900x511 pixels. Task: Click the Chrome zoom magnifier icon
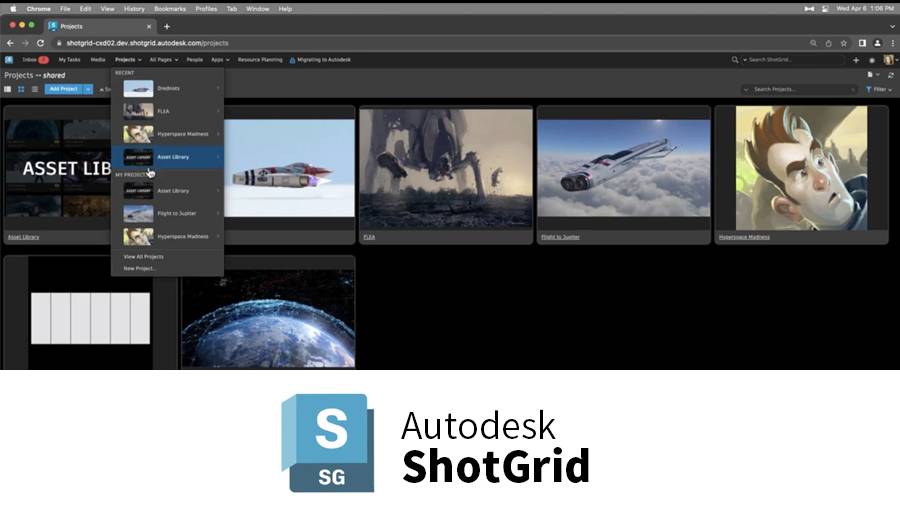(x=813, y=43)
